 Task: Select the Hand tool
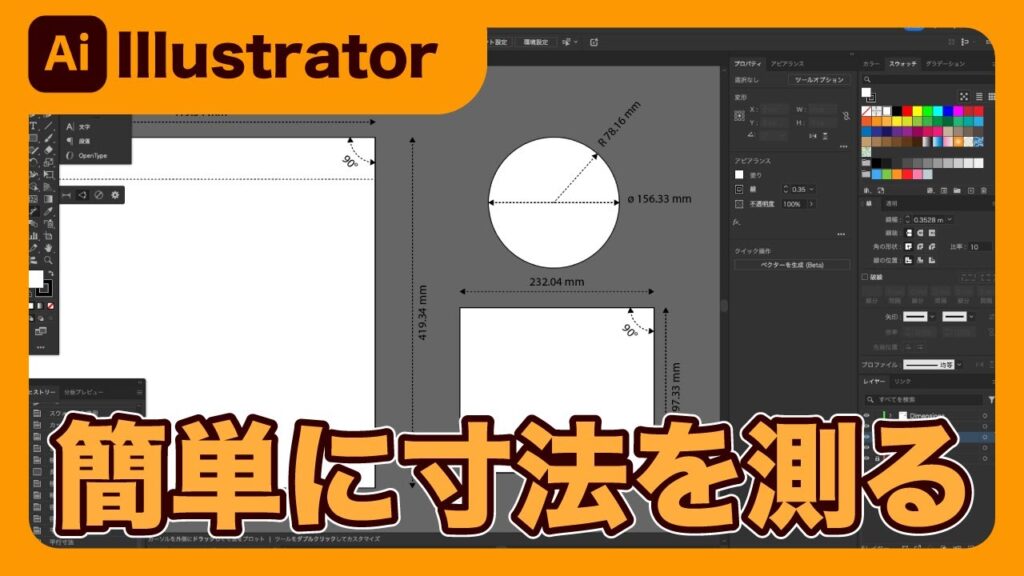tap(48, 248)
